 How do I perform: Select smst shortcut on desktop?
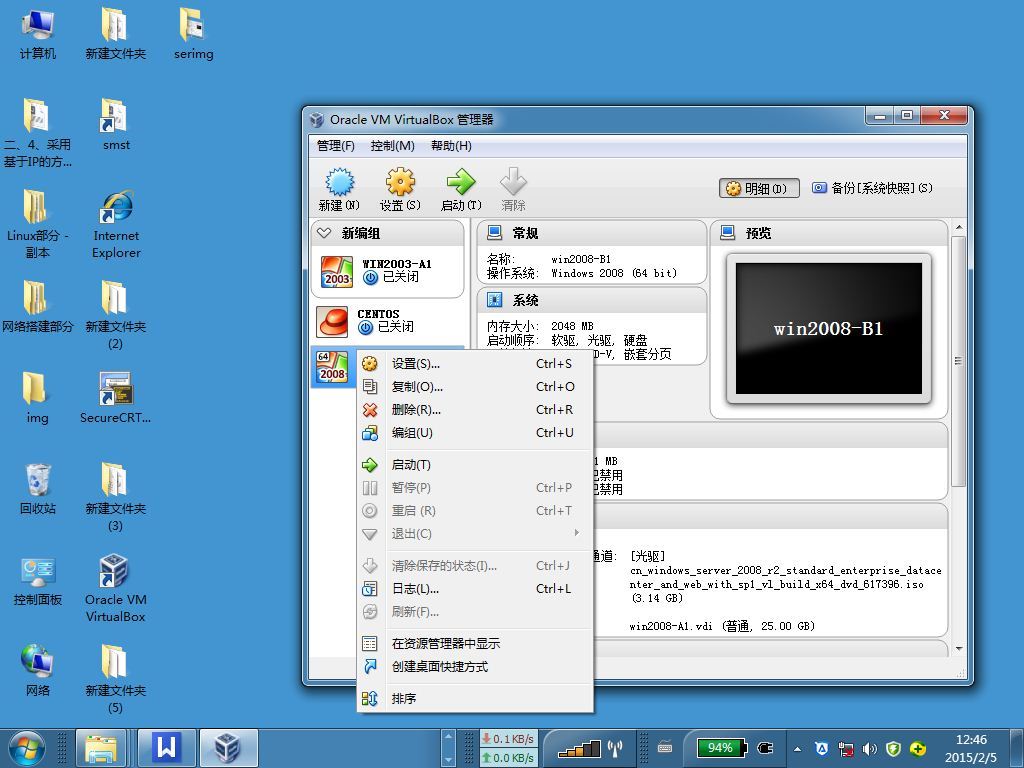coord(116,125)
